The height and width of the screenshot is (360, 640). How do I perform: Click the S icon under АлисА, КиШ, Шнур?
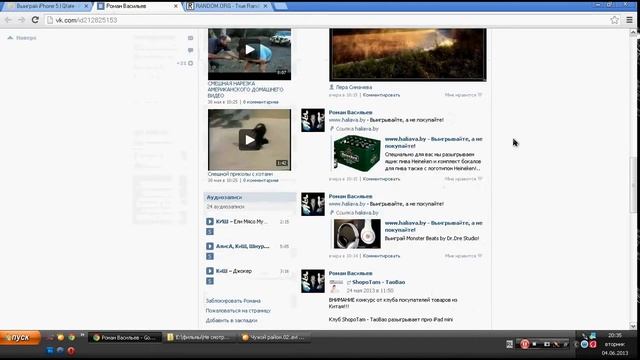(210, 256)
